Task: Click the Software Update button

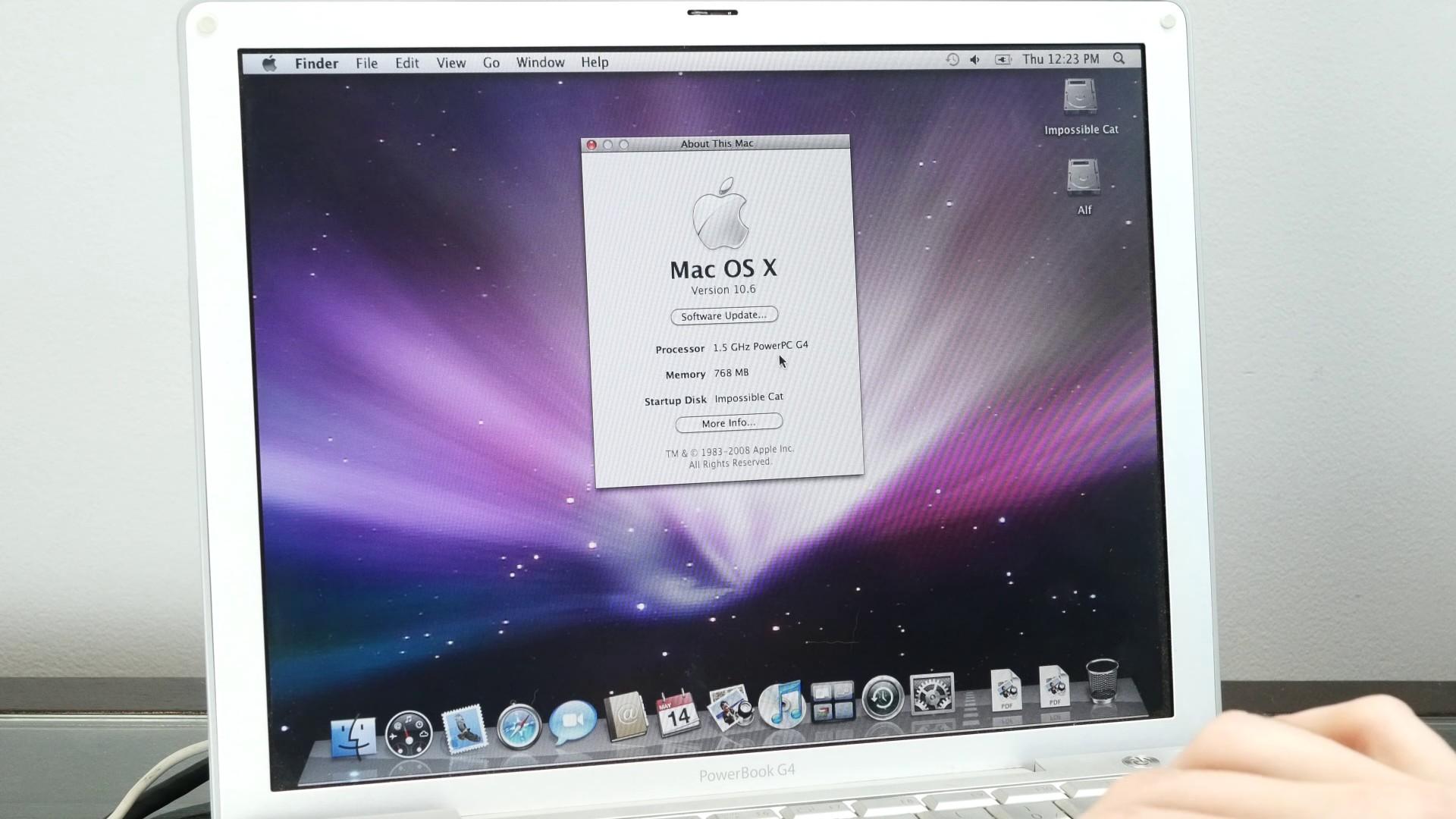Action: (723, 315)
